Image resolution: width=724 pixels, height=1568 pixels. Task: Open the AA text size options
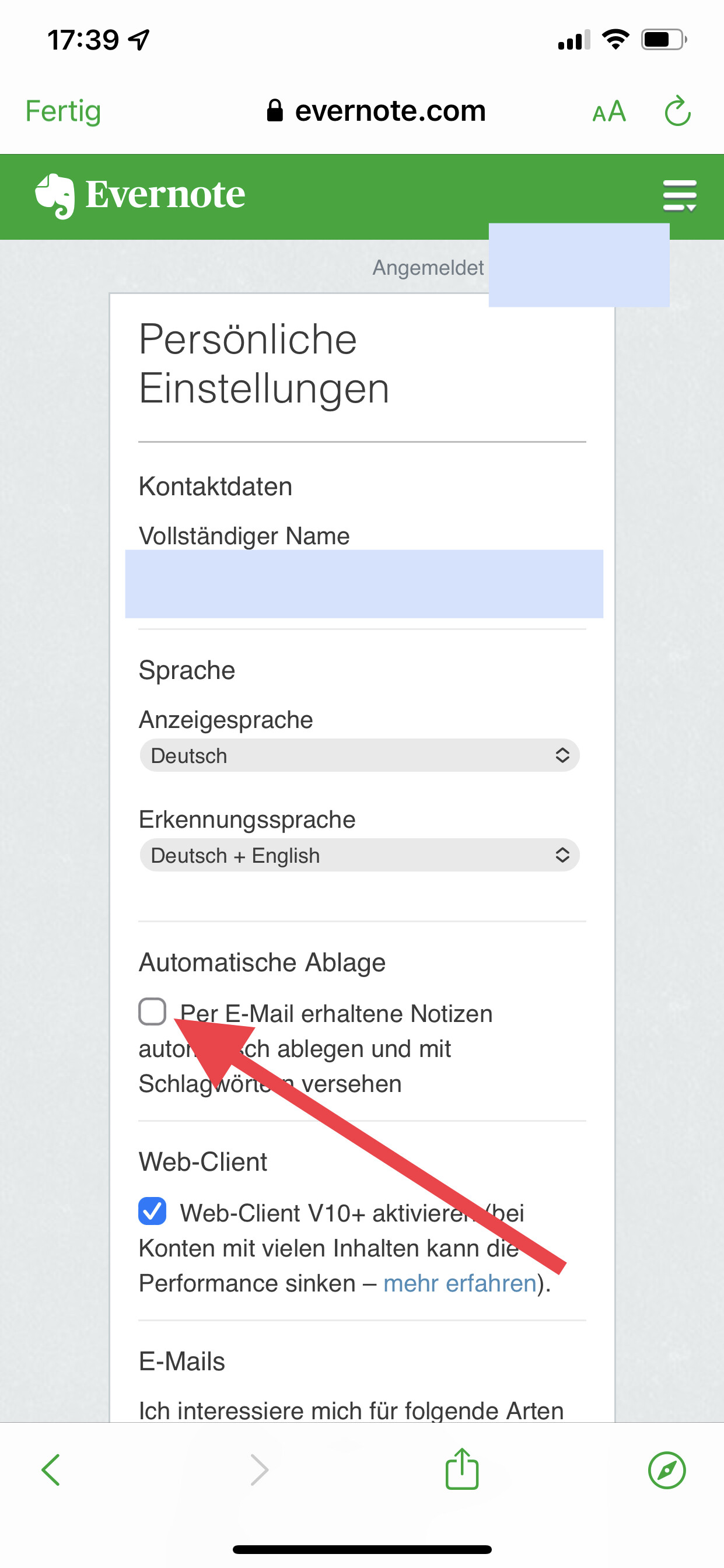coord(609,112)
